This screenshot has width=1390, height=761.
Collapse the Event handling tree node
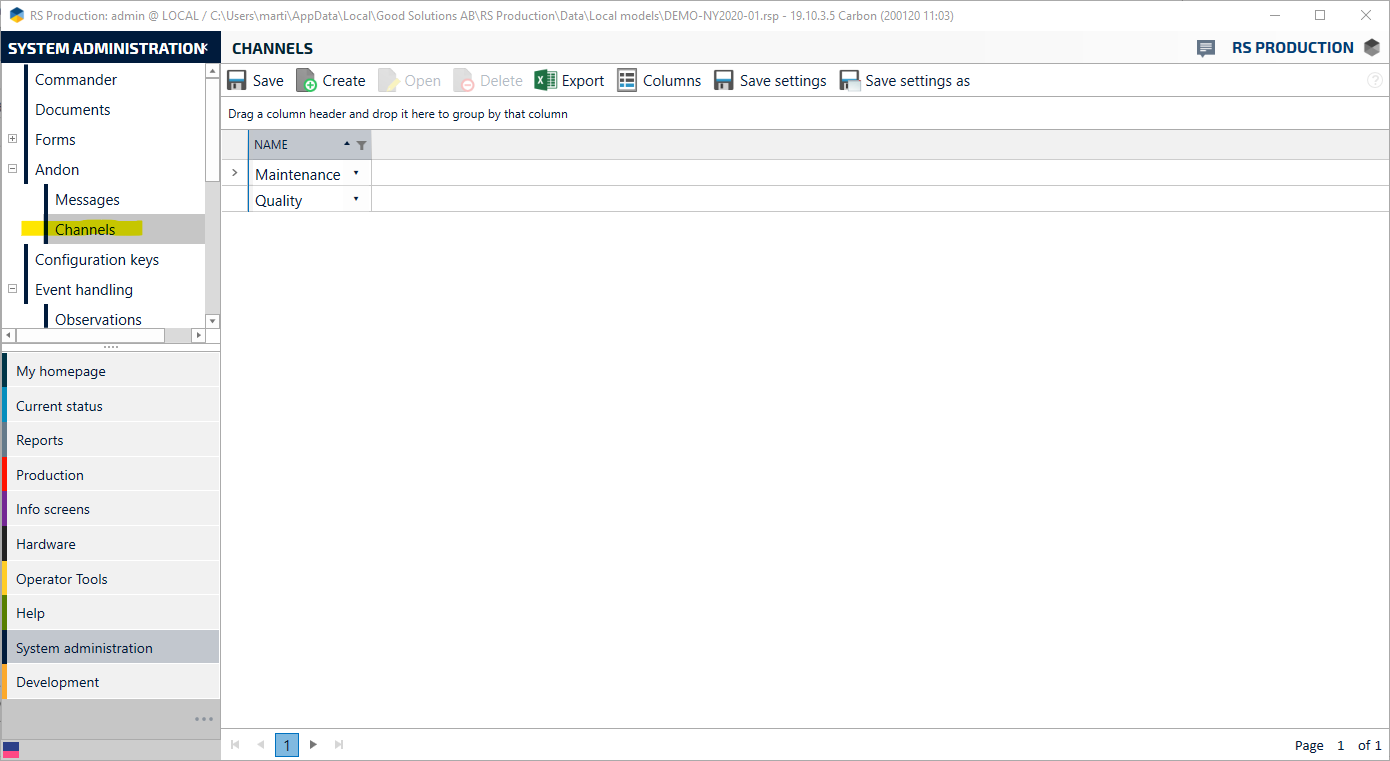pos(13,289)
